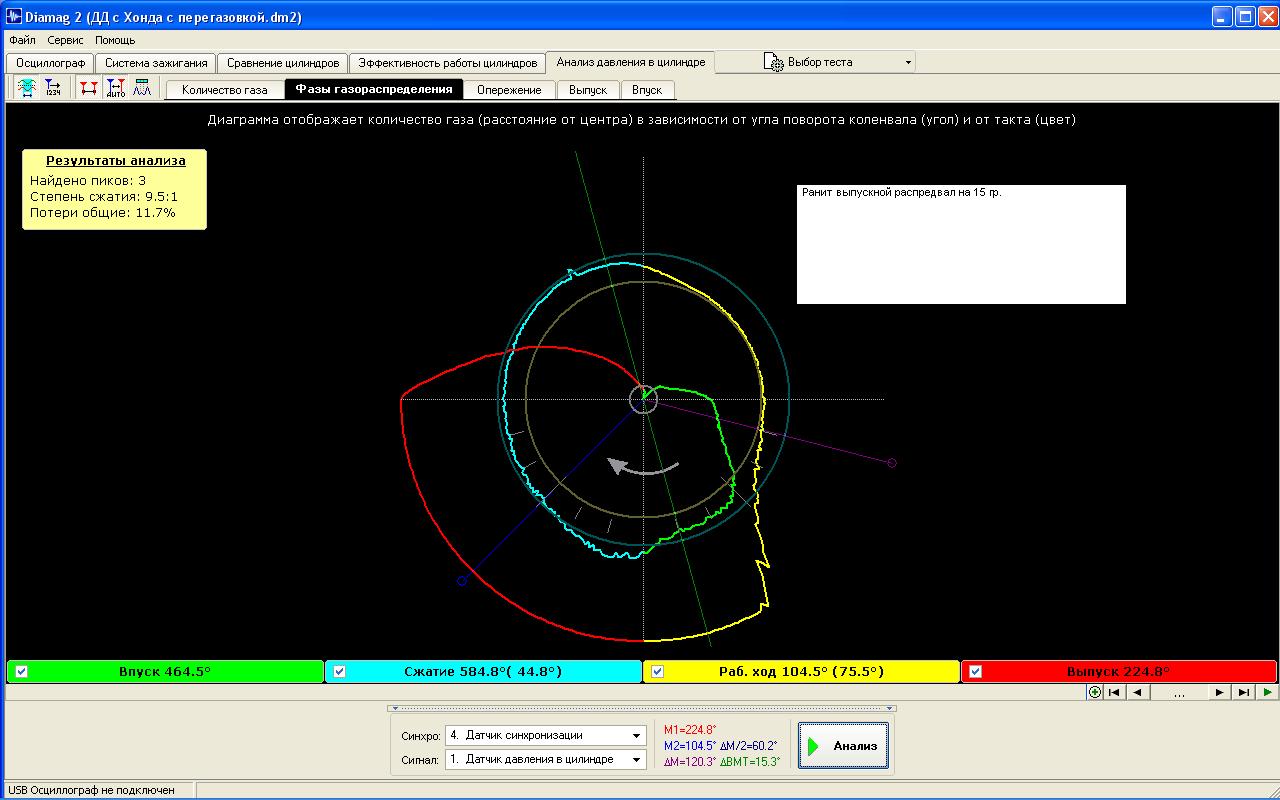Click the yellow Раб. ход phase color bar

[x=801, y=672]
